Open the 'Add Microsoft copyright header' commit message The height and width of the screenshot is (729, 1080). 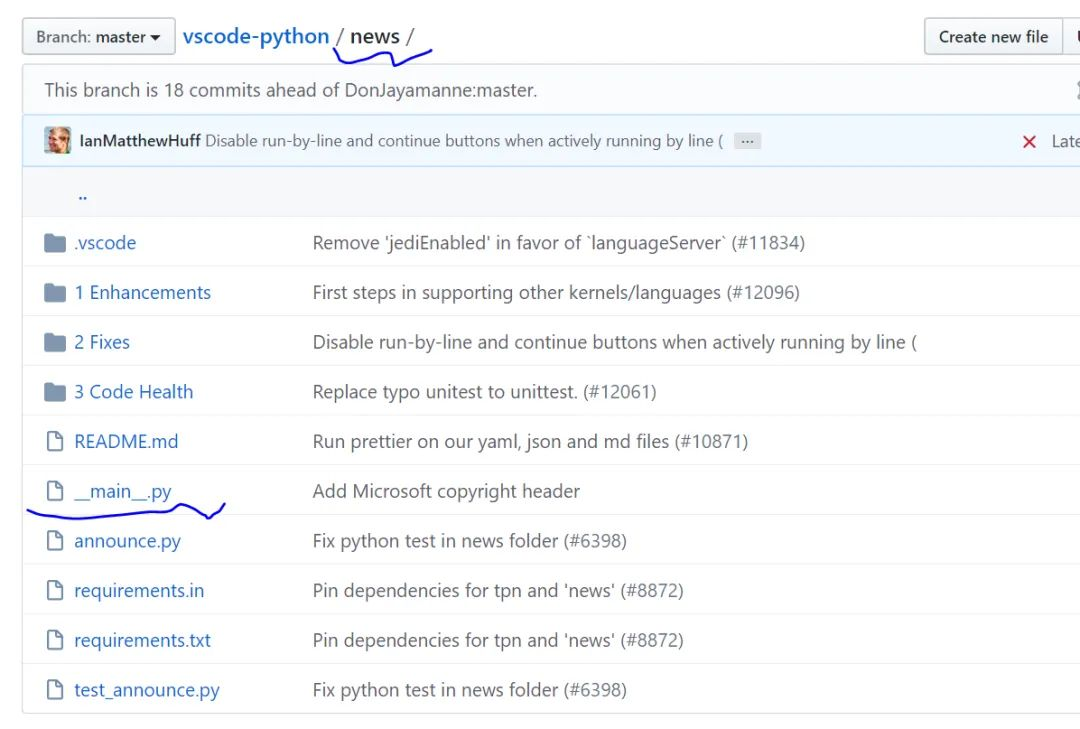coord(446,491)
